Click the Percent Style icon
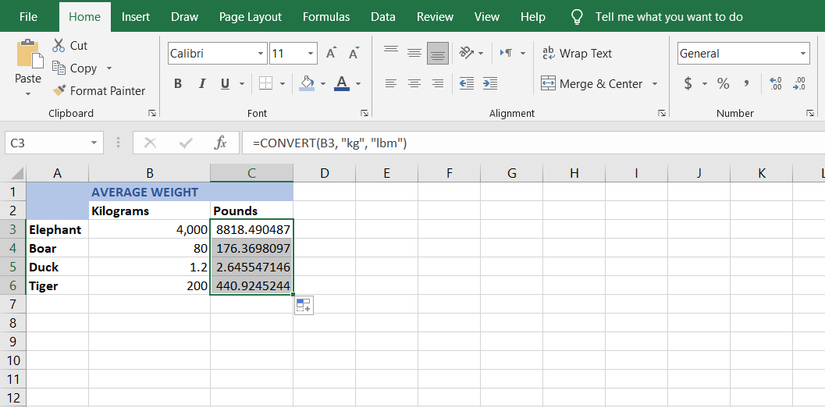The height and width of the screenshot is (407, 825). point(722,84)
